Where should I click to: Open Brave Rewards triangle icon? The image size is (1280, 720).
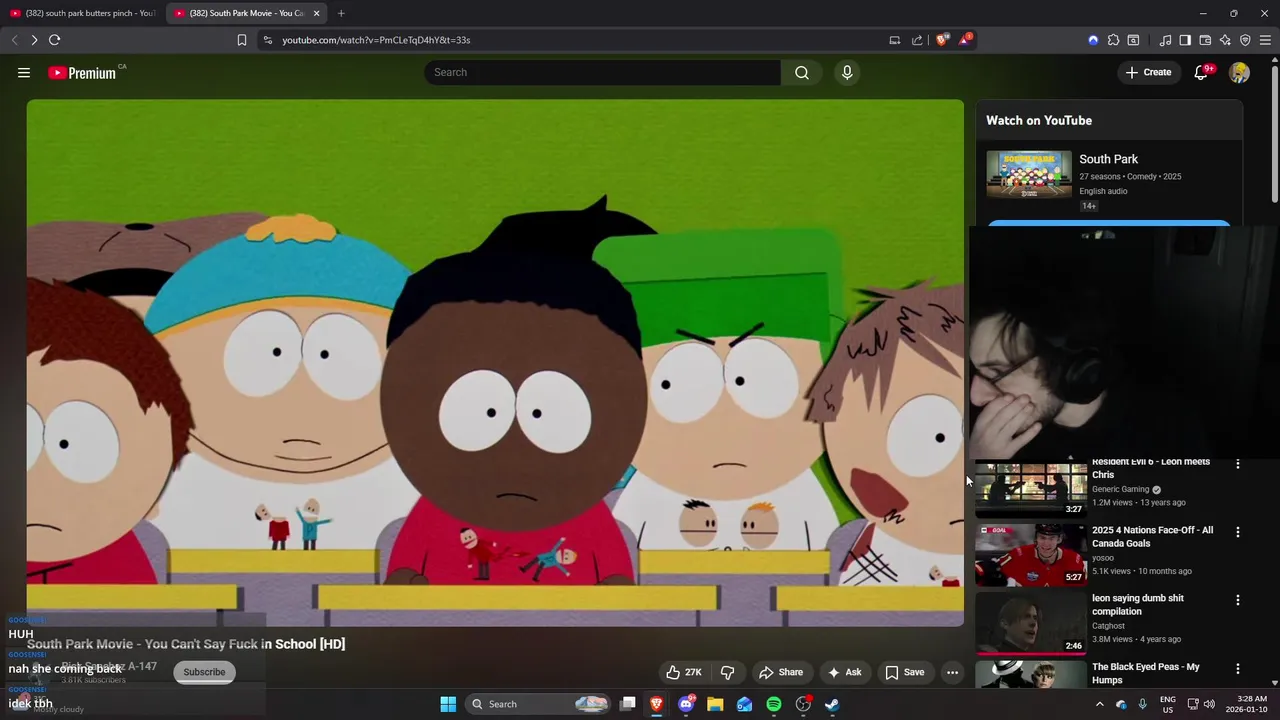(965, 40)
